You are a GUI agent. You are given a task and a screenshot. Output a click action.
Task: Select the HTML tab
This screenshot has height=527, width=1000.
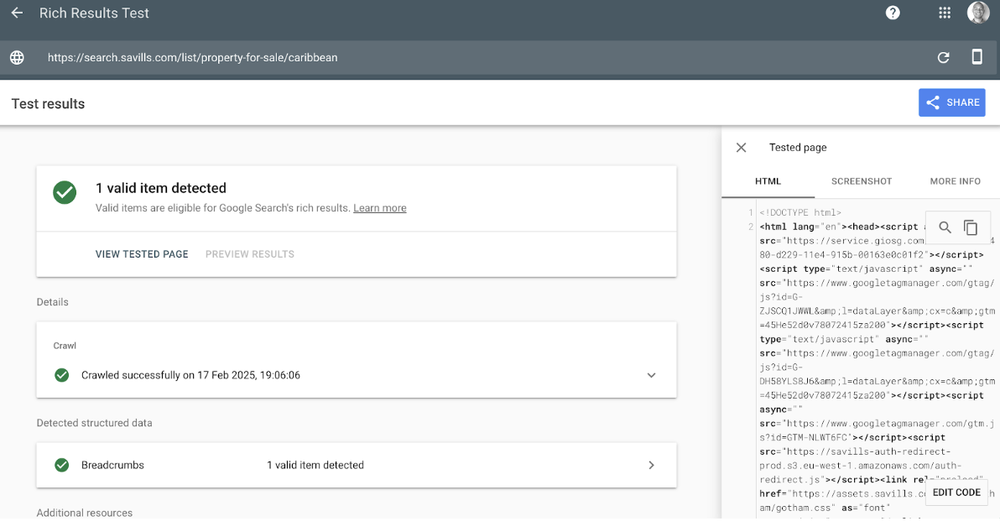(768, 181)
